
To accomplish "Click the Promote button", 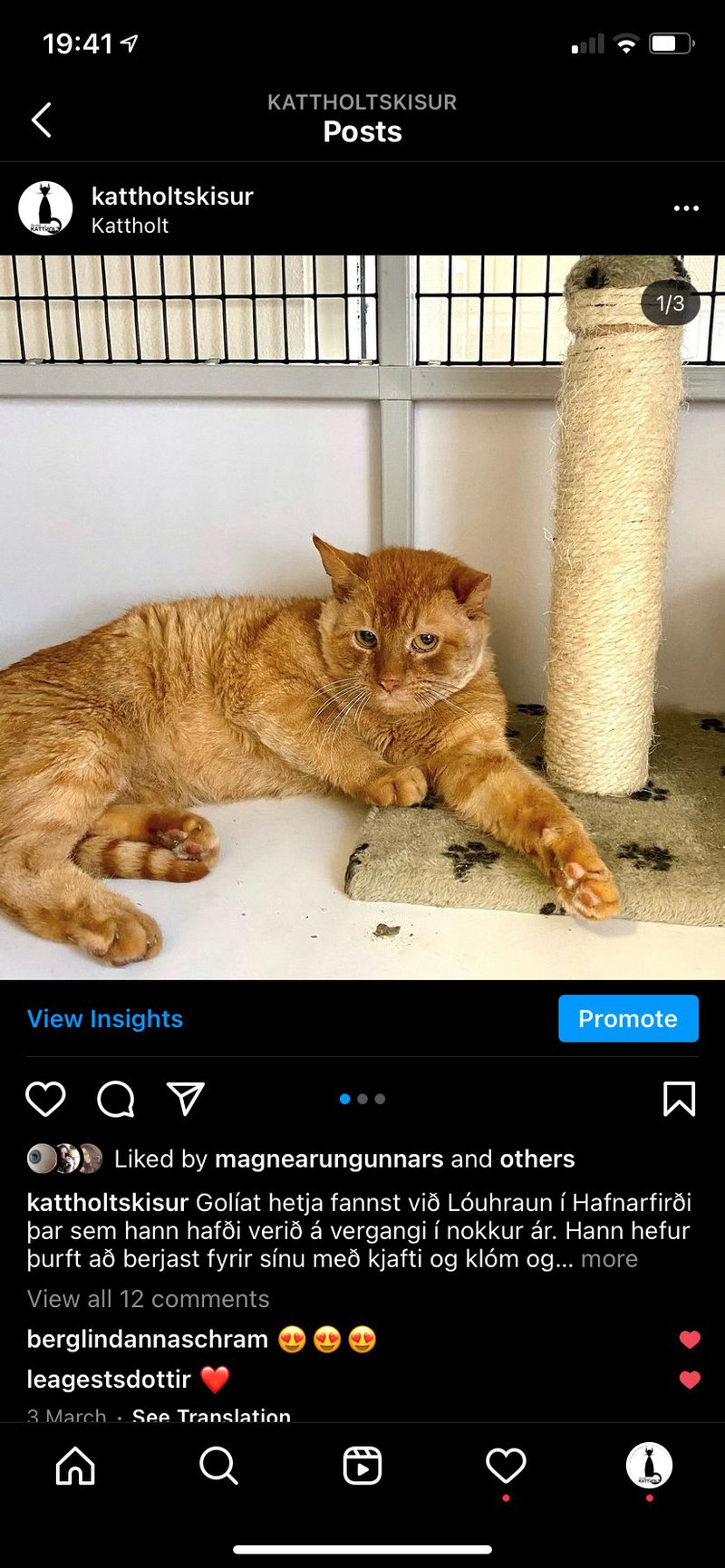I will (x=628, y=1018).
